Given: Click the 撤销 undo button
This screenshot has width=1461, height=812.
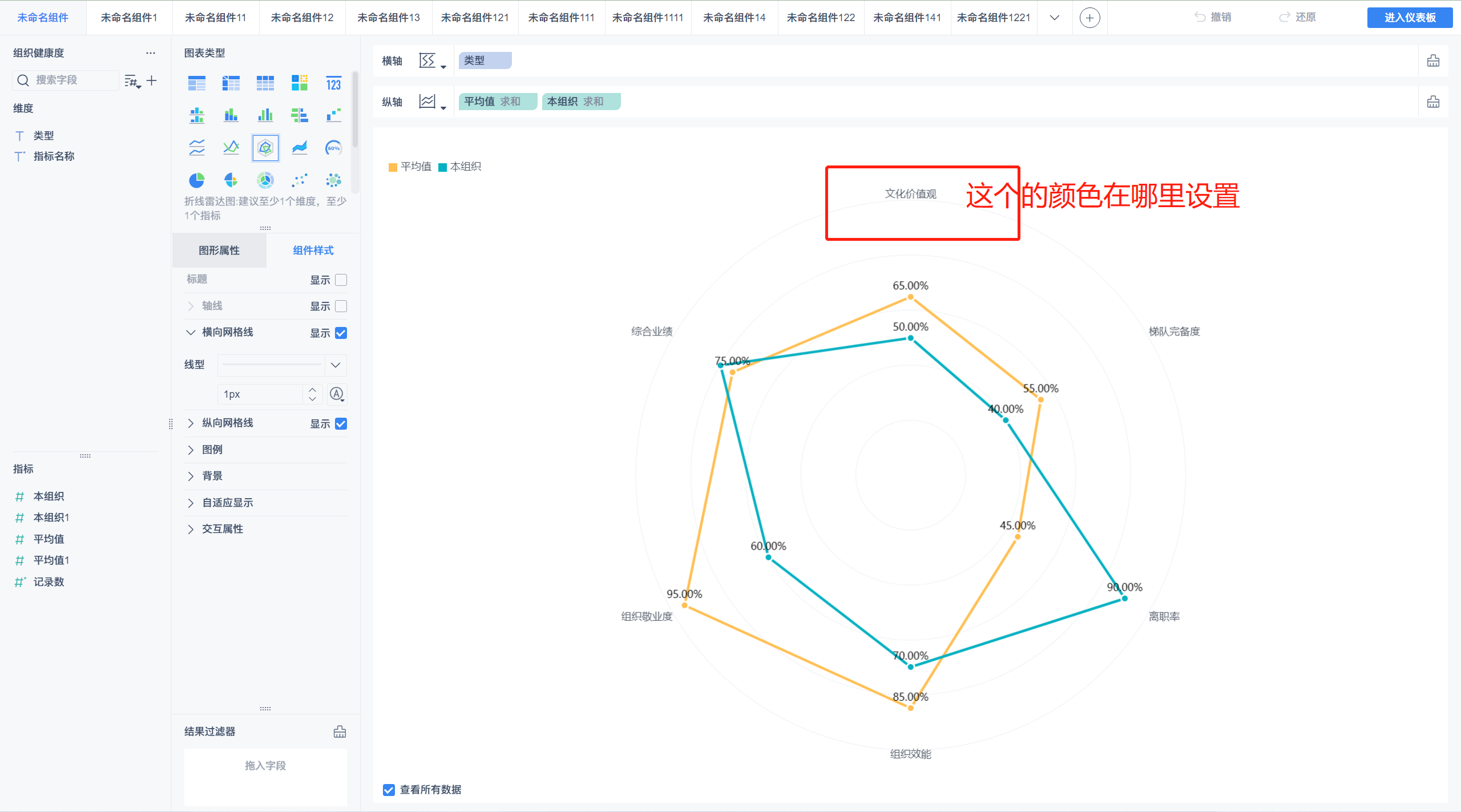Looking at the screenshot, I should point(1213,17).
